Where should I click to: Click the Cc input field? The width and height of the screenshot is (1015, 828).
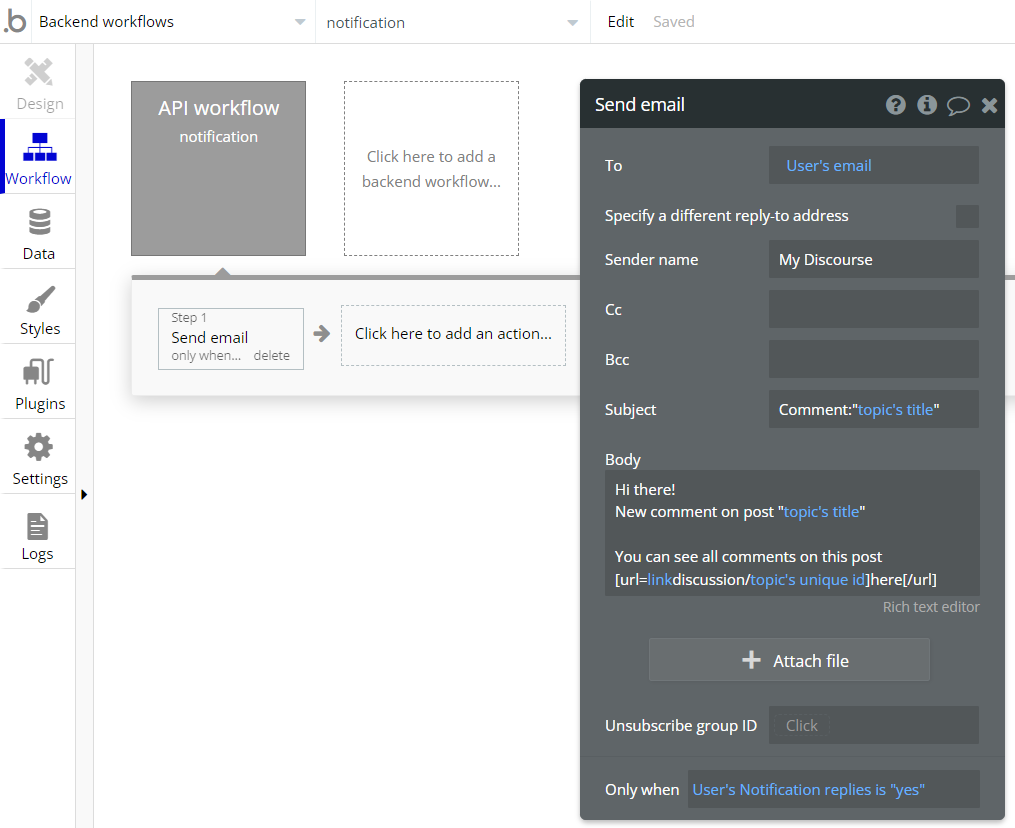pos(873,309)
